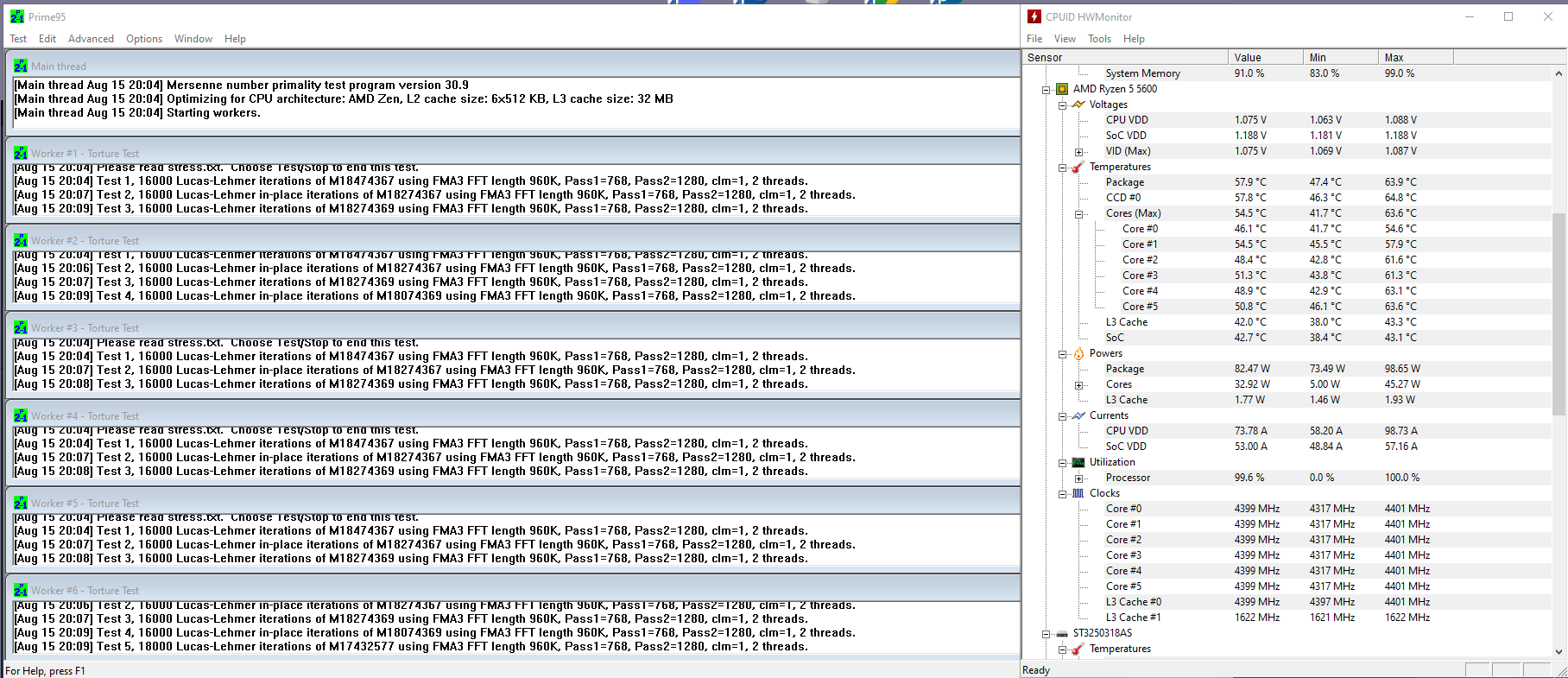The width and height of the screenshot is (1568, 678).
Task: Click the Utilization graph icon
Action: (1078, 462)
